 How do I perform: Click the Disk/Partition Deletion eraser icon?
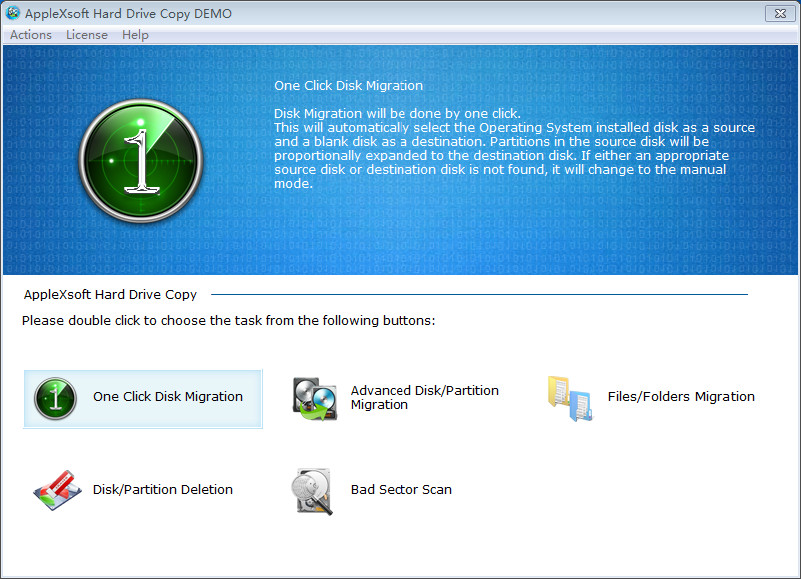click(x=57, y=490)
